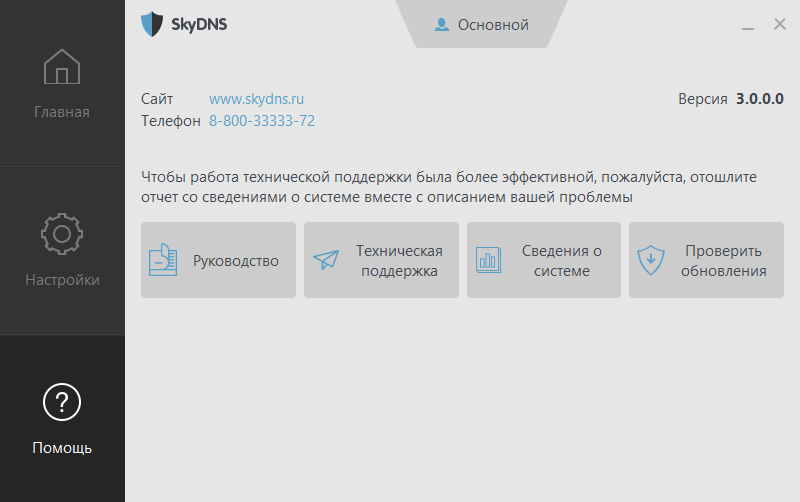
Task: Click the SkyDNS title text
Action: point(199,24)
